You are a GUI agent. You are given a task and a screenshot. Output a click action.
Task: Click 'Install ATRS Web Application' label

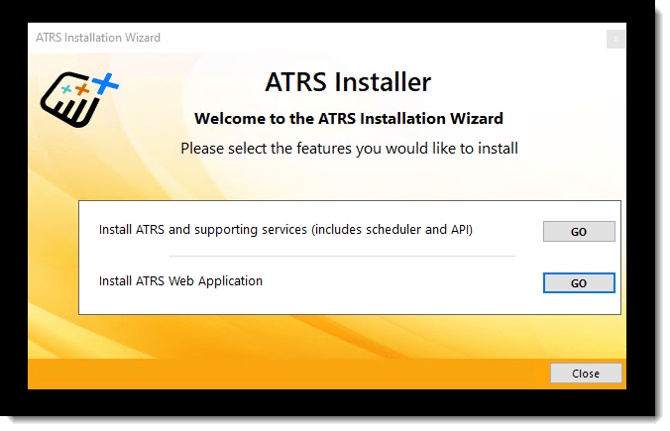pyautogui.click(x=181, y=281)
